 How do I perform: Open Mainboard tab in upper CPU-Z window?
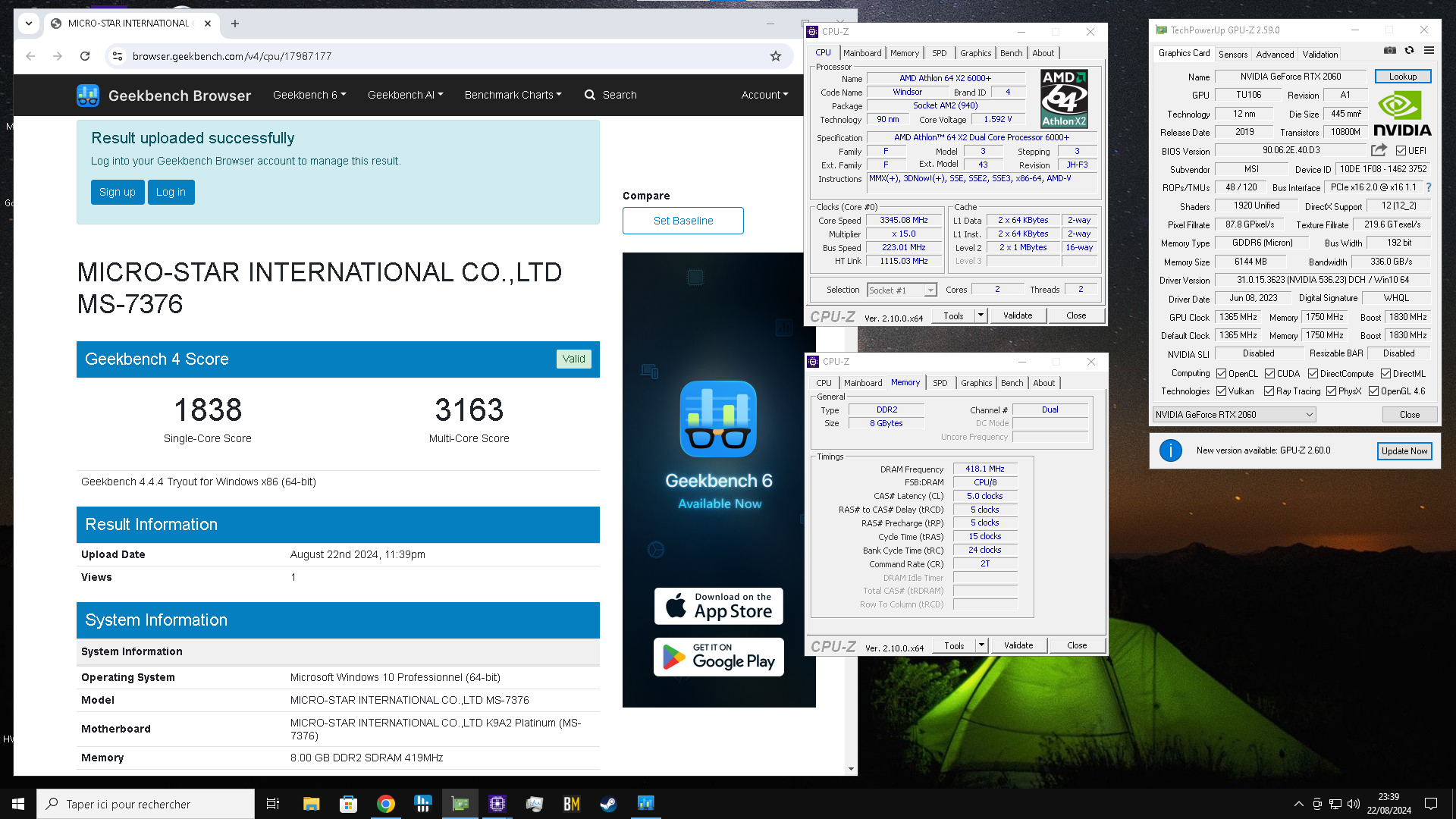pos(862,53)
